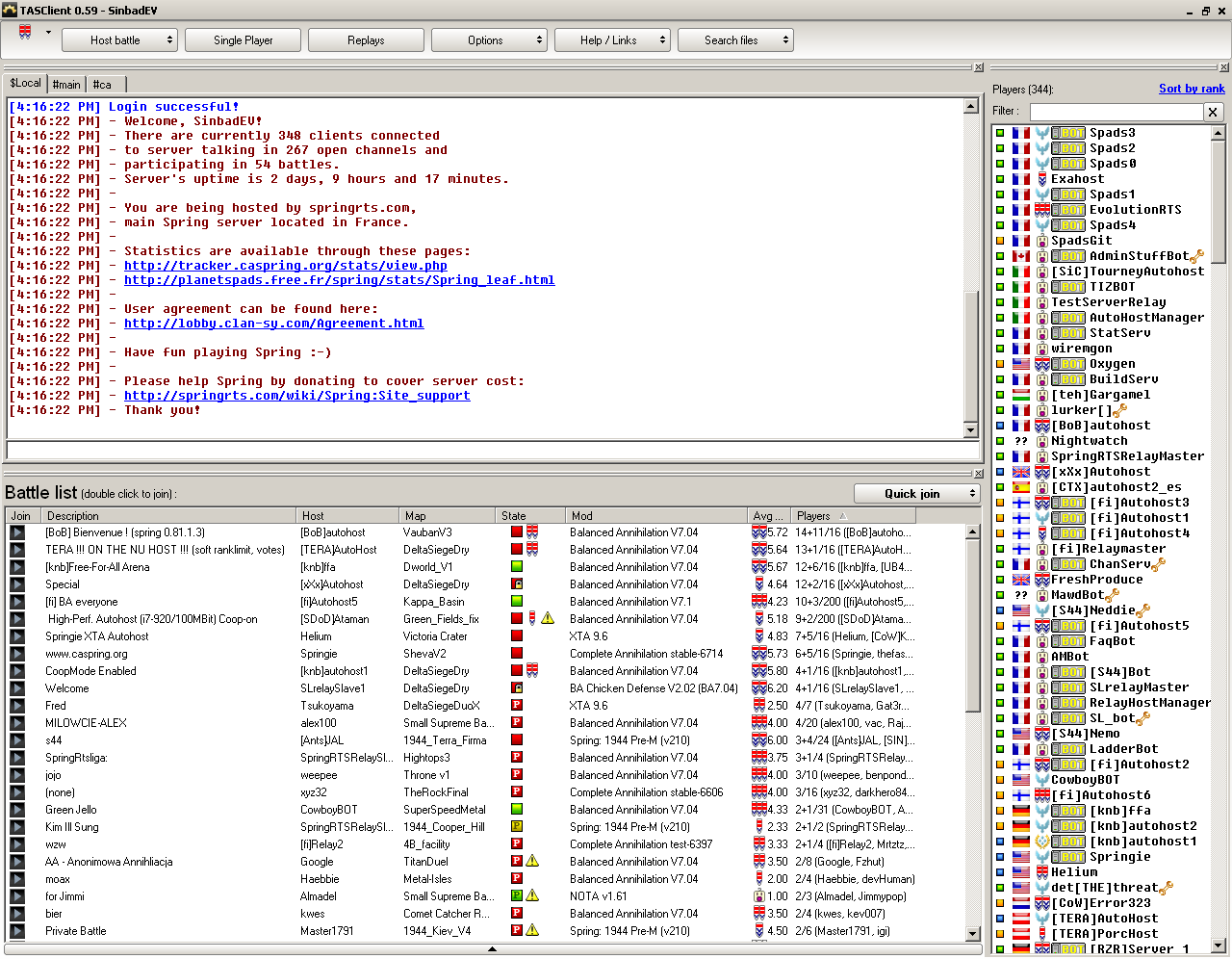Click the join arrow for Springie XTA Autohost

[x=17, y=636]
